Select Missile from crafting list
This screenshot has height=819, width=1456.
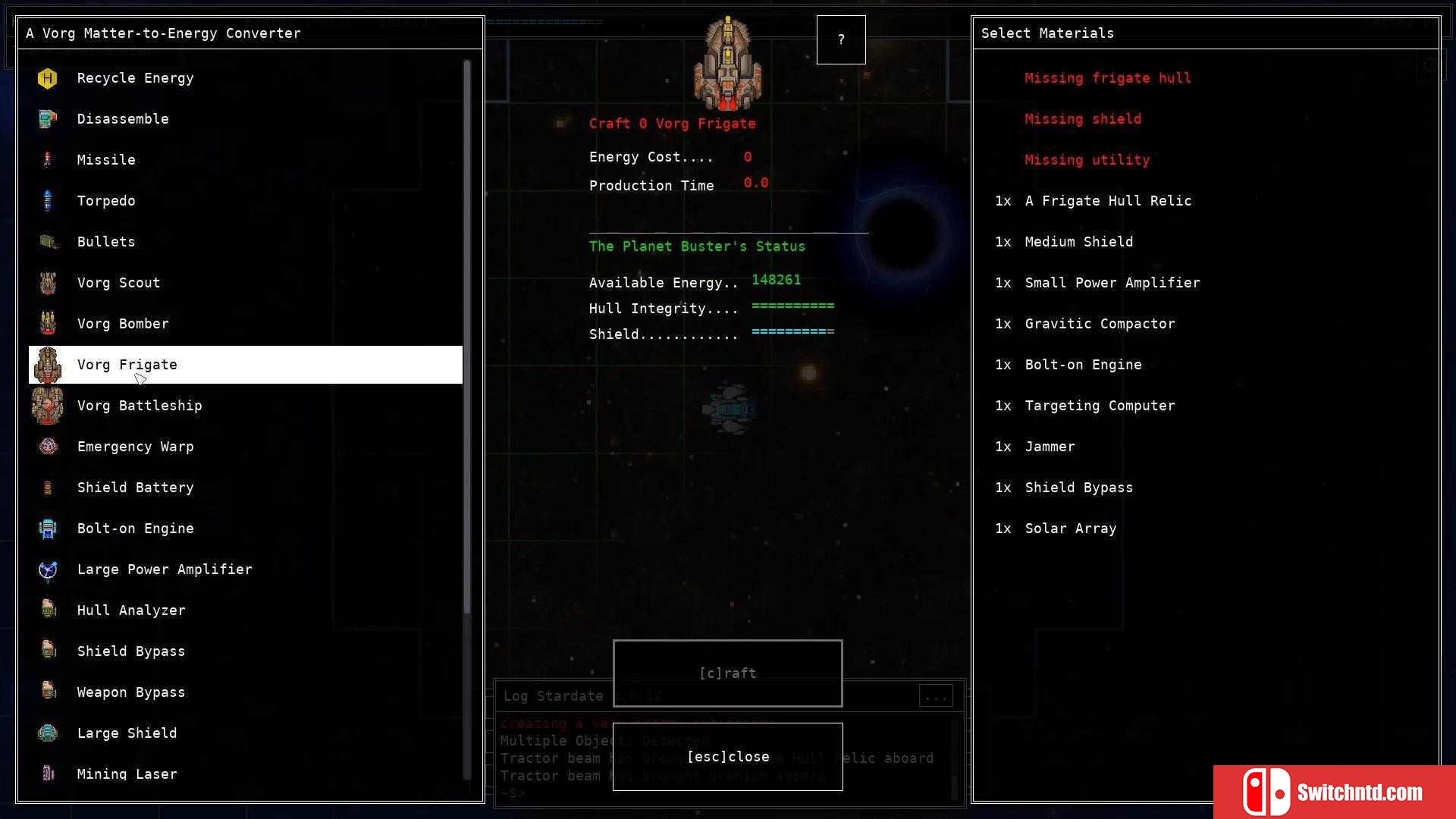(107, 159)
